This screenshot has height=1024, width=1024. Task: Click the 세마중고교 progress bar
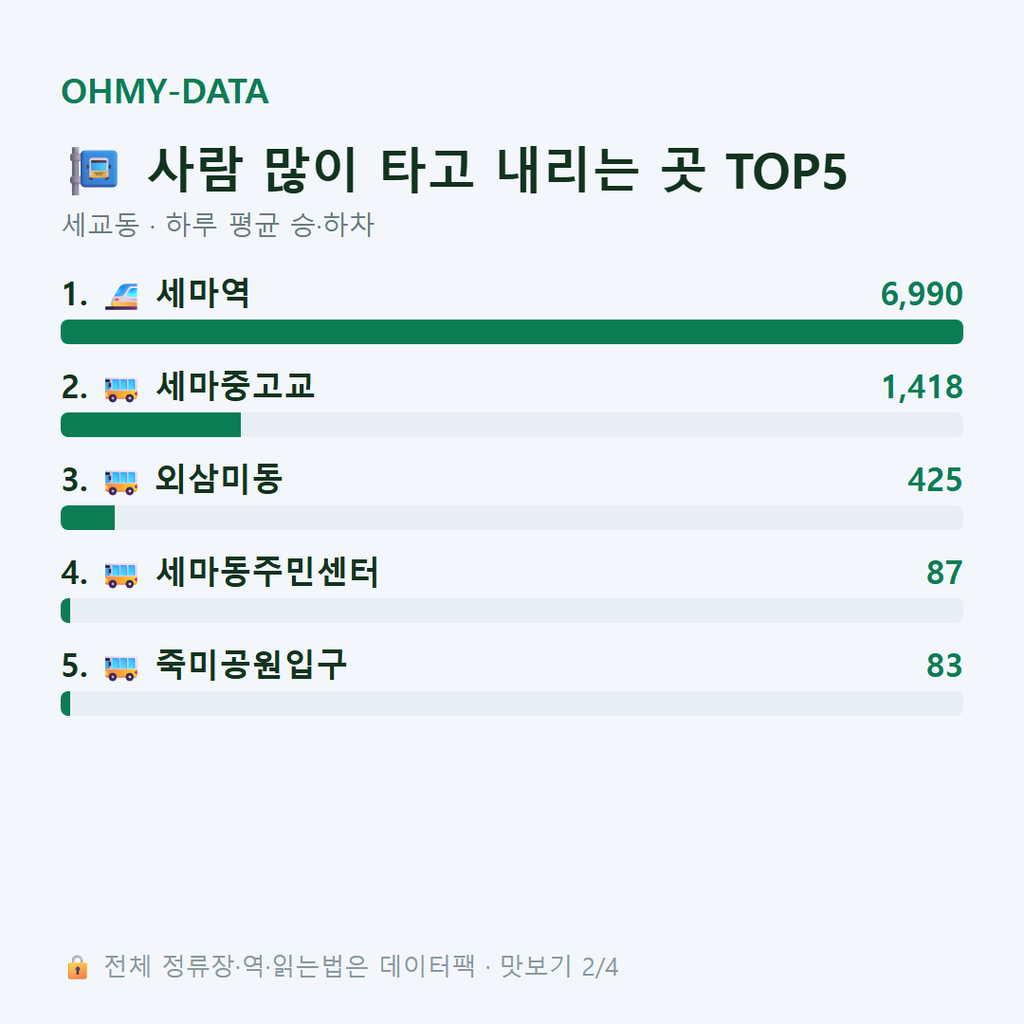(512, 424)
